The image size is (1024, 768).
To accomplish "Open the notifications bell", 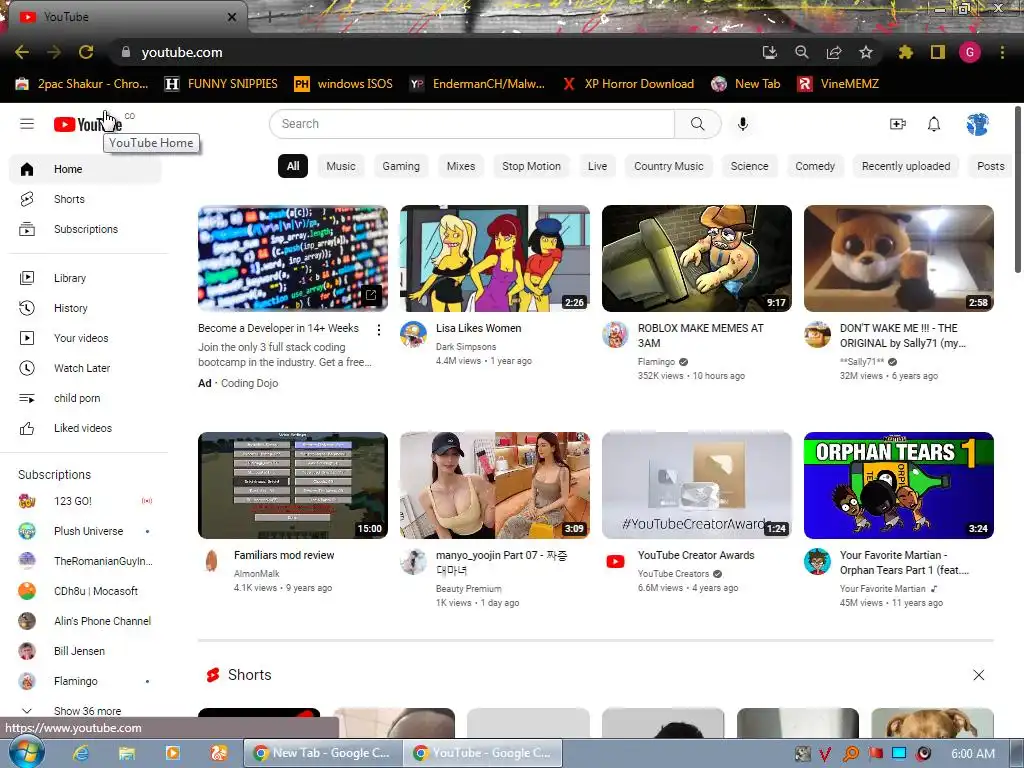I will (x=934, y=123).
